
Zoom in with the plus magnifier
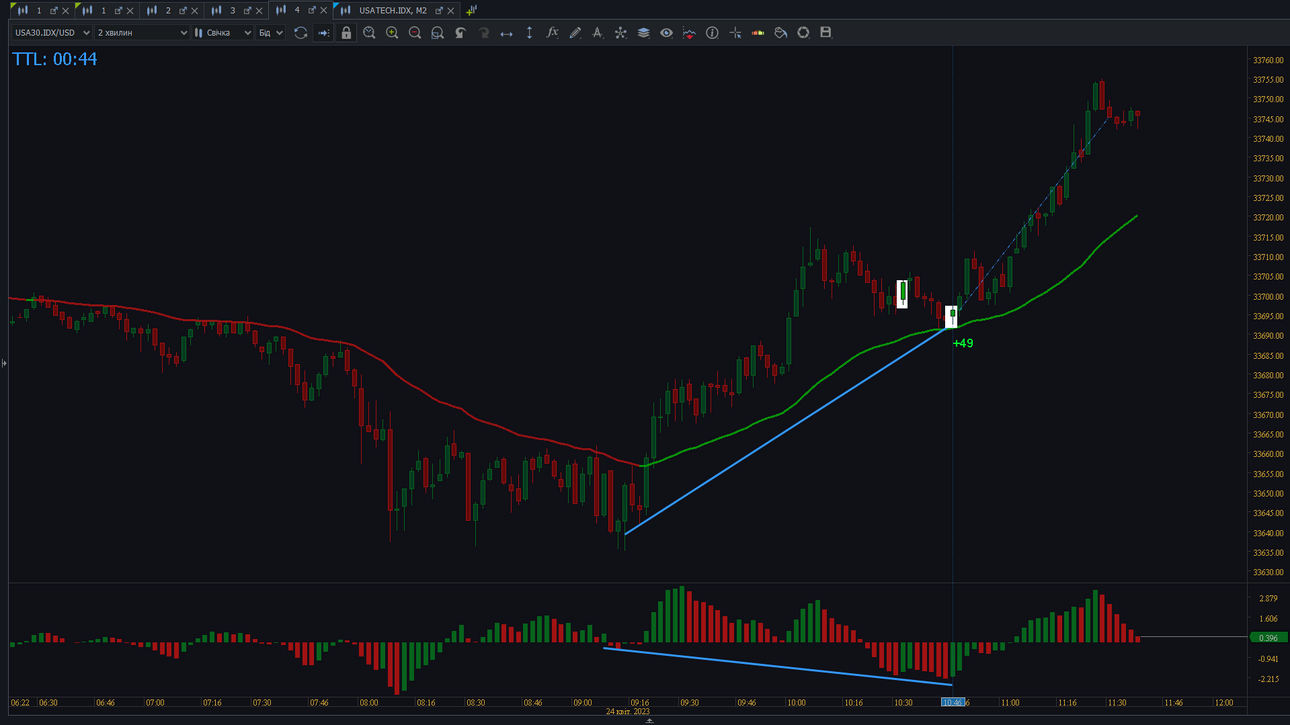coord(392,33)
